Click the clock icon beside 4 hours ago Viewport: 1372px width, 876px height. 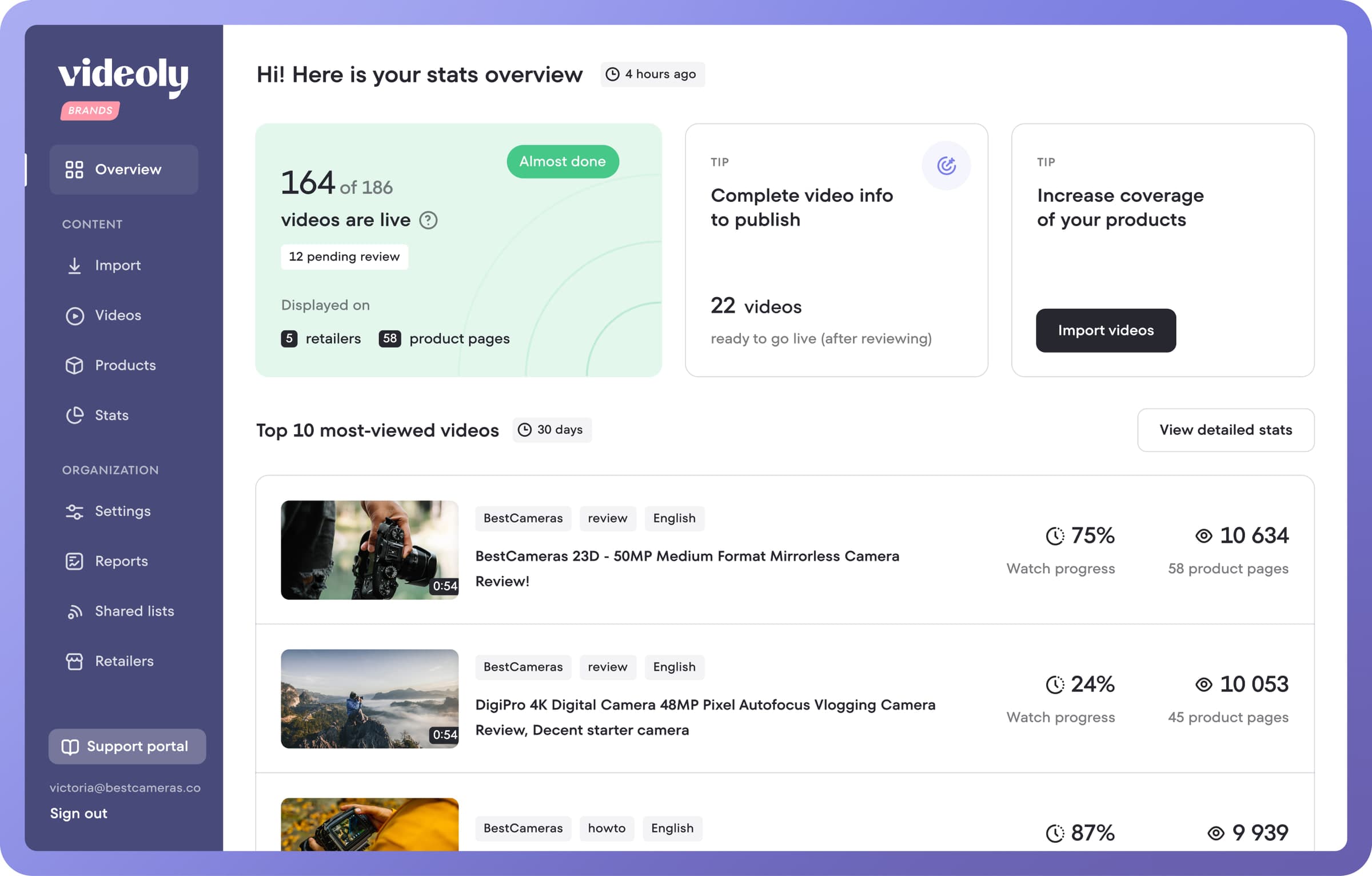click(x=612, y=74)
